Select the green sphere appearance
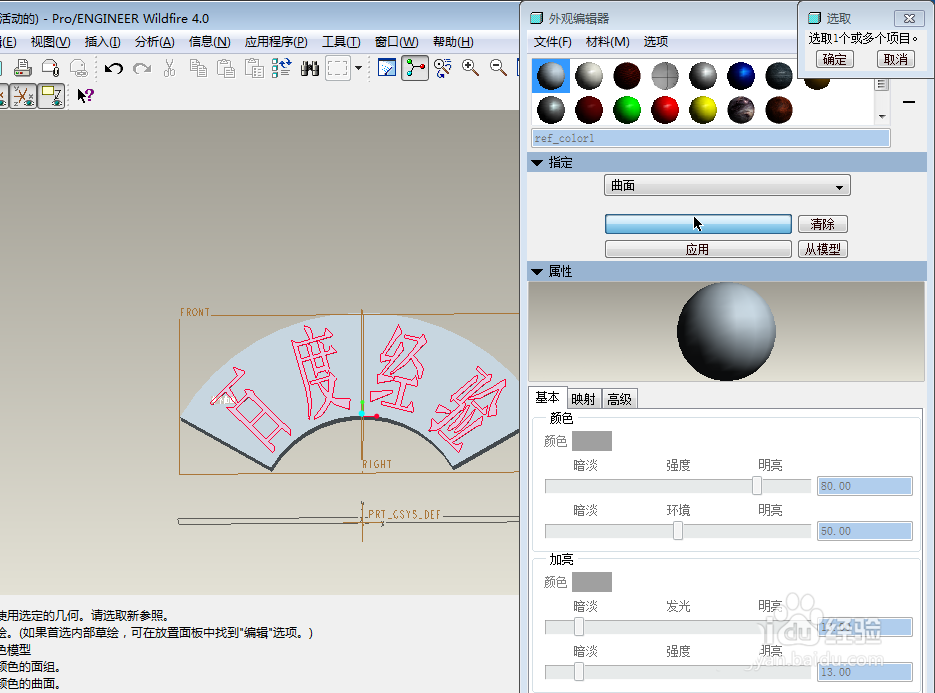The image size is (935, 693). [627, 110]
